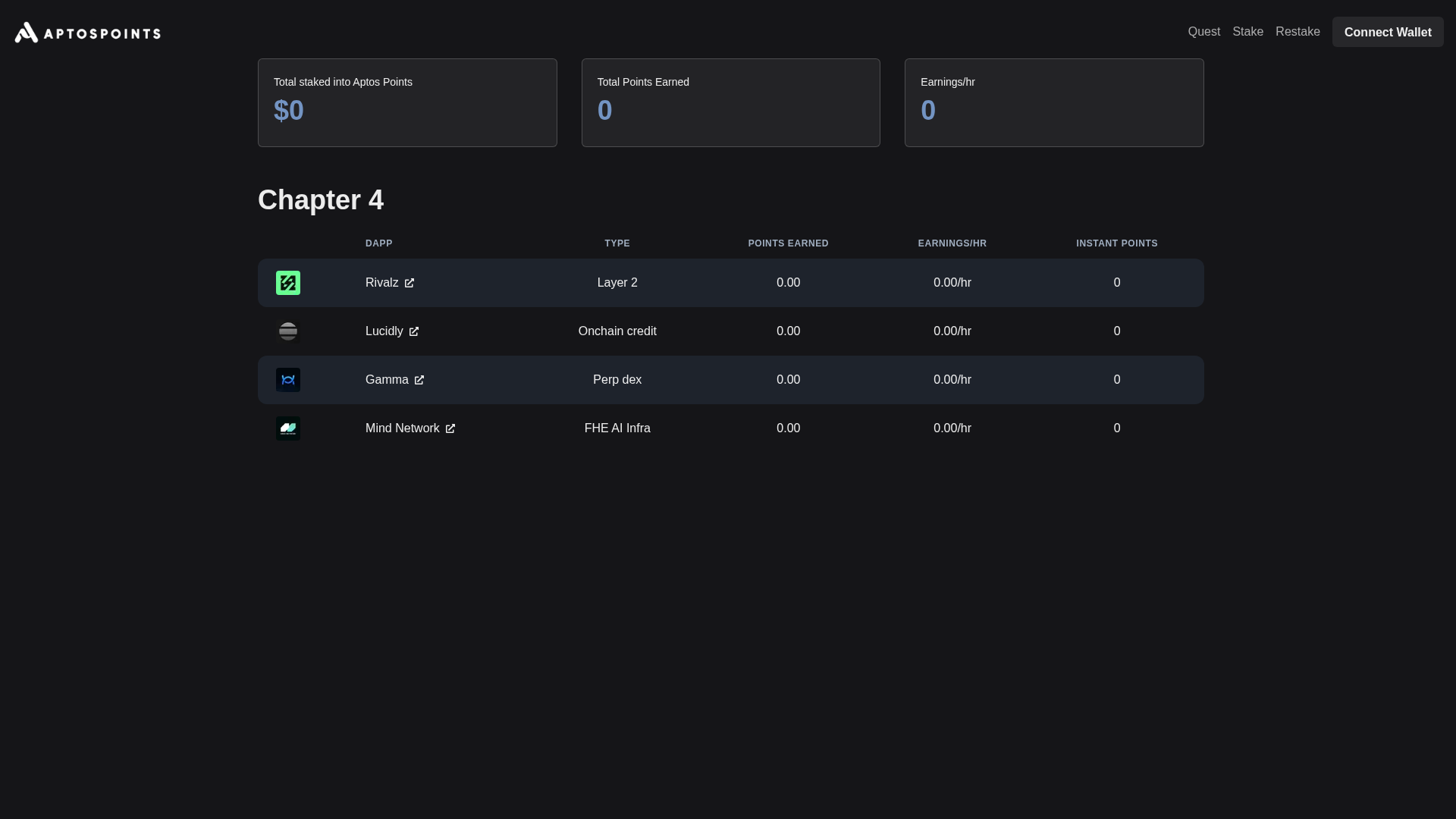Click the $0 total staked value
Screen dimensions: 1456x819
click(x=289, y=111)
